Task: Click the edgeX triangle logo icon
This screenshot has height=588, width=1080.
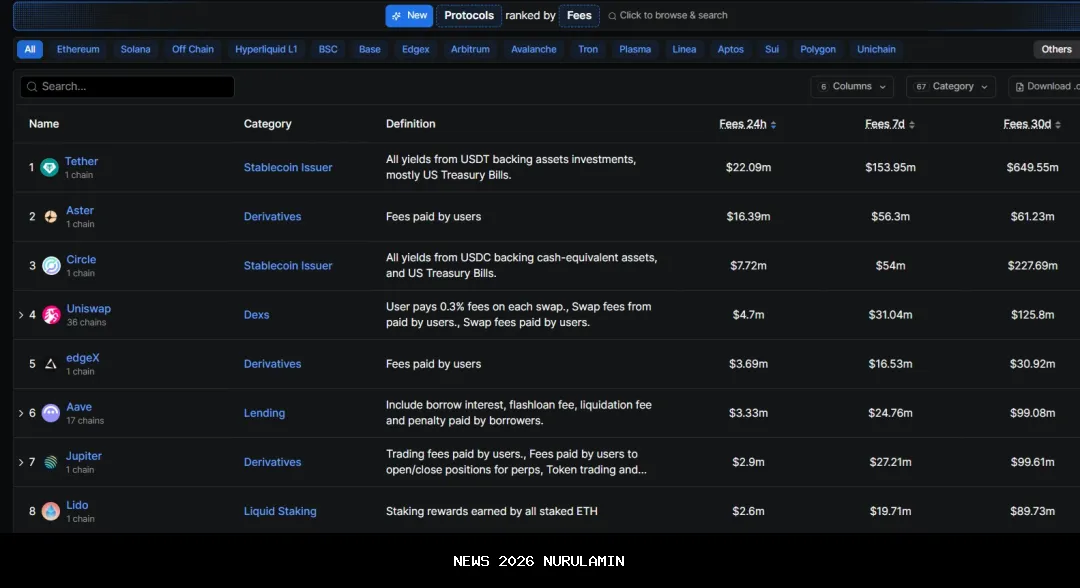Action: [x=51, y=364]
